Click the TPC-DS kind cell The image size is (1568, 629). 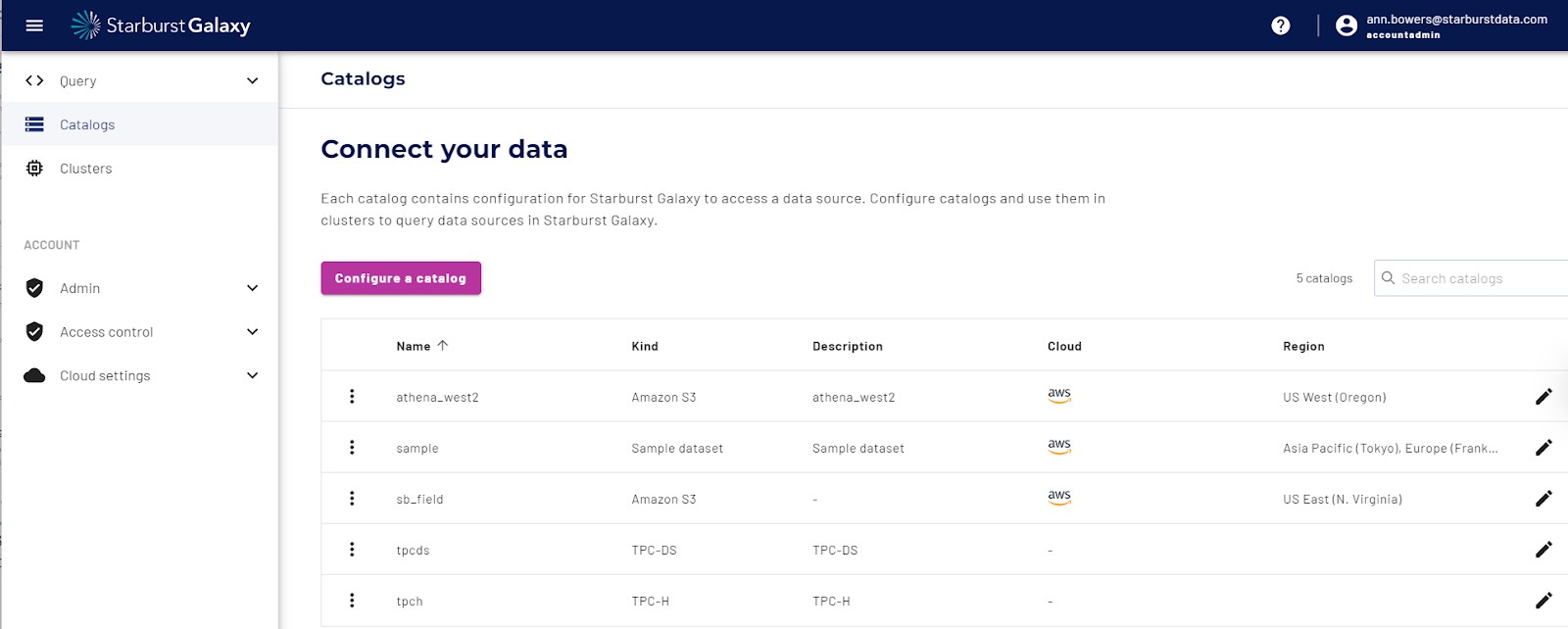point(654,550)
